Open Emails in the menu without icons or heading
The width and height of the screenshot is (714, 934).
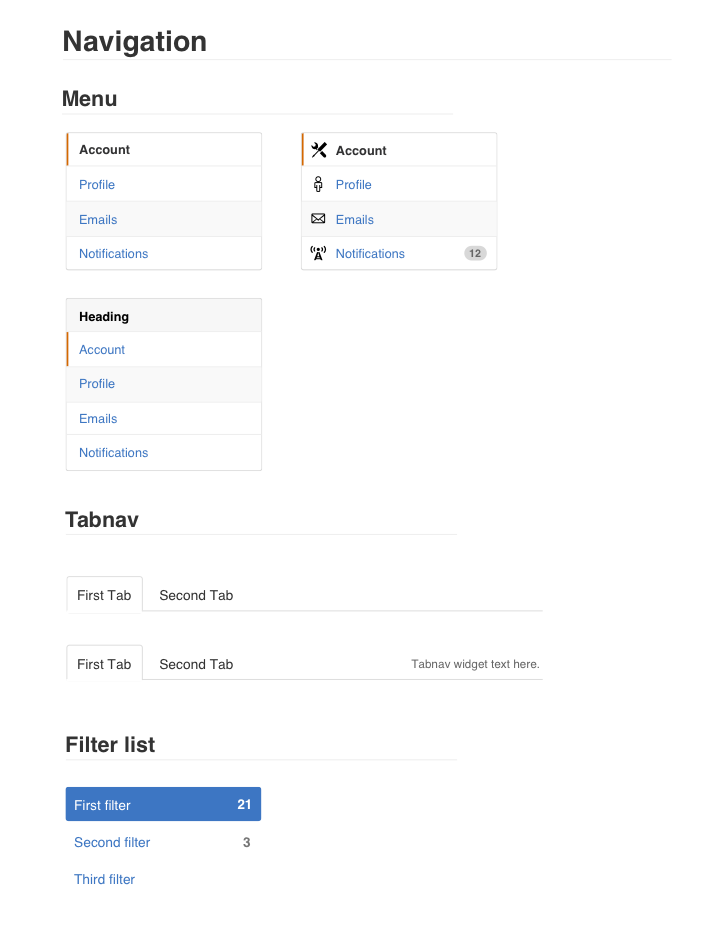(x=98, y=220)
